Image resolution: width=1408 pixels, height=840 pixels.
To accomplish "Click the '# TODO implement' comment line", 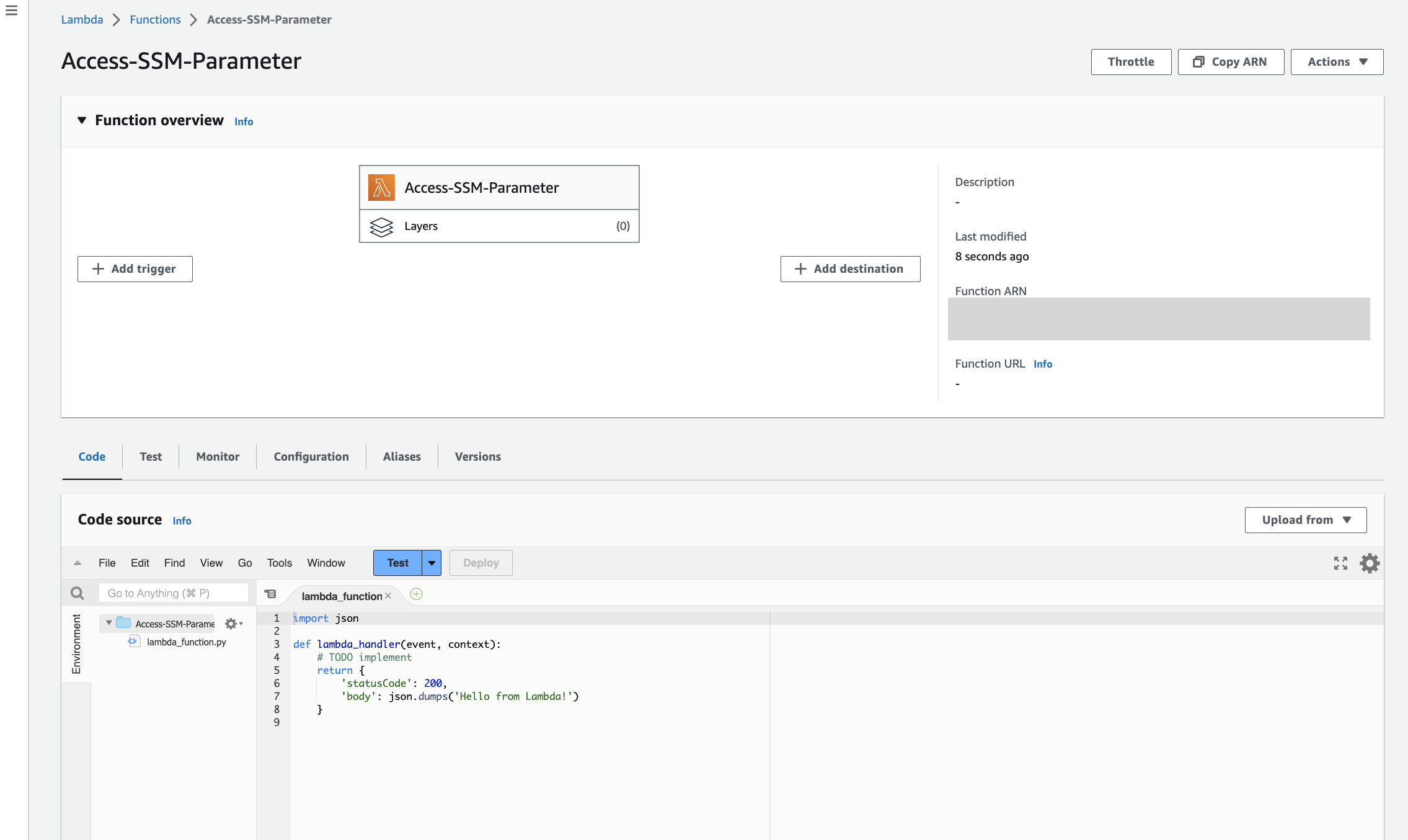I will [364, 657].
